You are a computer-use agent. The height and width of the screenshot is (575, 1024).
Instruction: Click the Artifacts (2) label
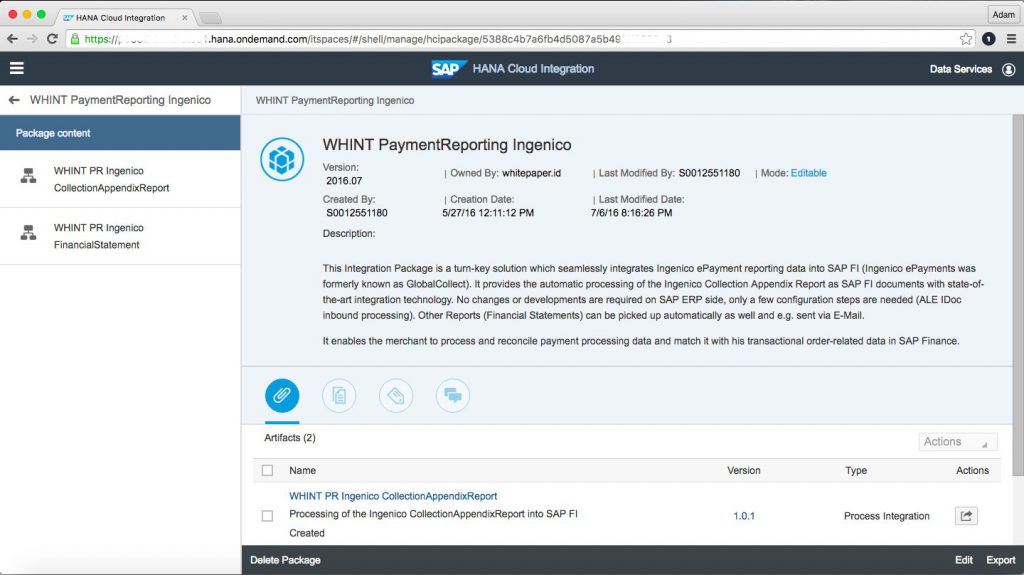[x=290, y=438]
